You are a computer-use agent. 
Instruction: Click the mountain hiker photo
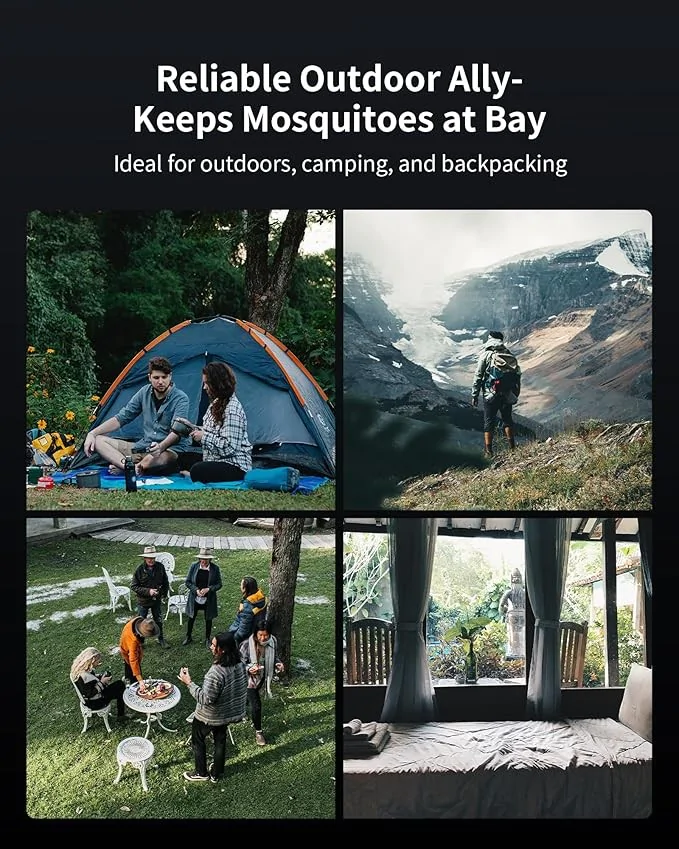click(498, 360)
